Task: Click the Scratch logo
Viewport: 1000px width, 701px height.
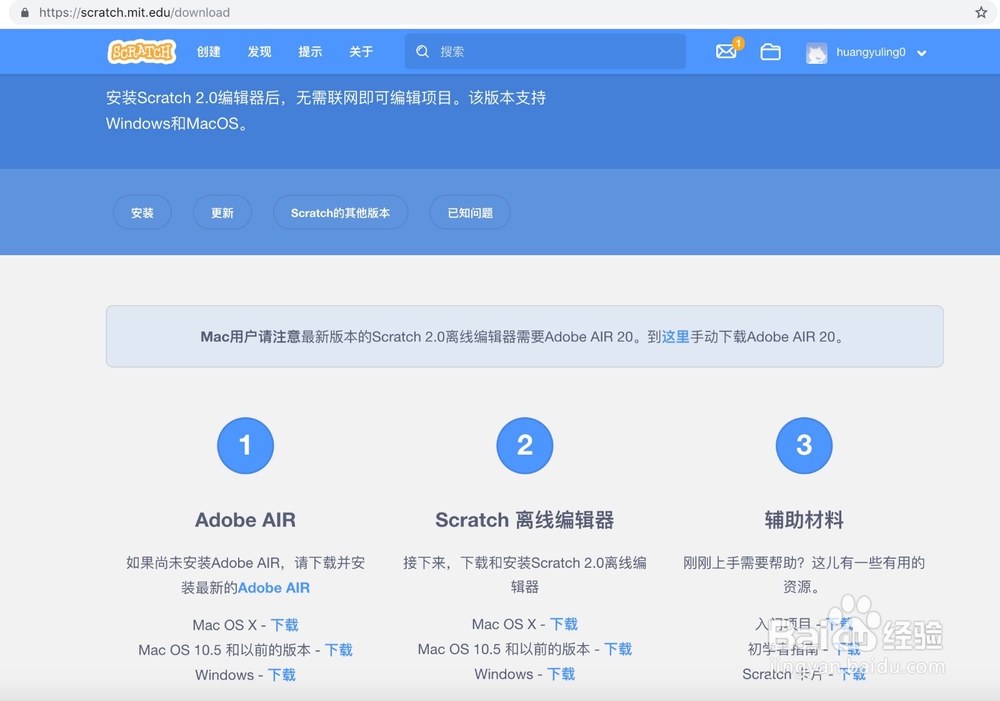Action: point(142,52)
